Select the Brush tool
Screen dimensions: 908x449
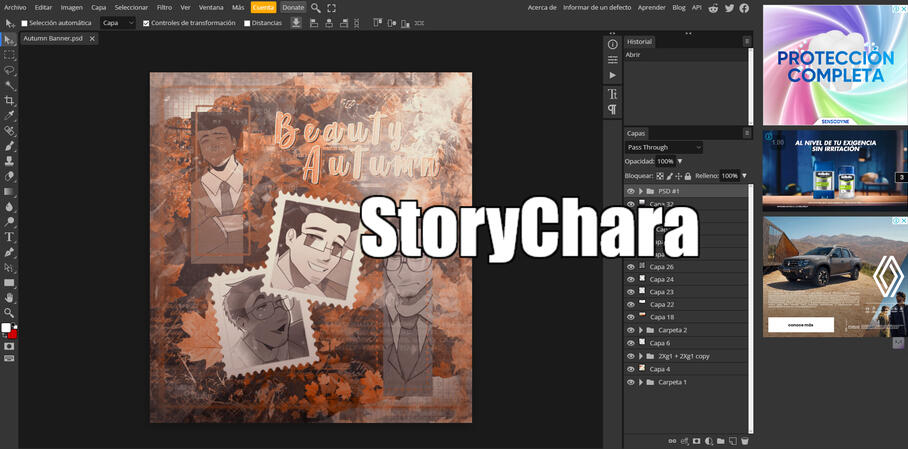point(9,146)
